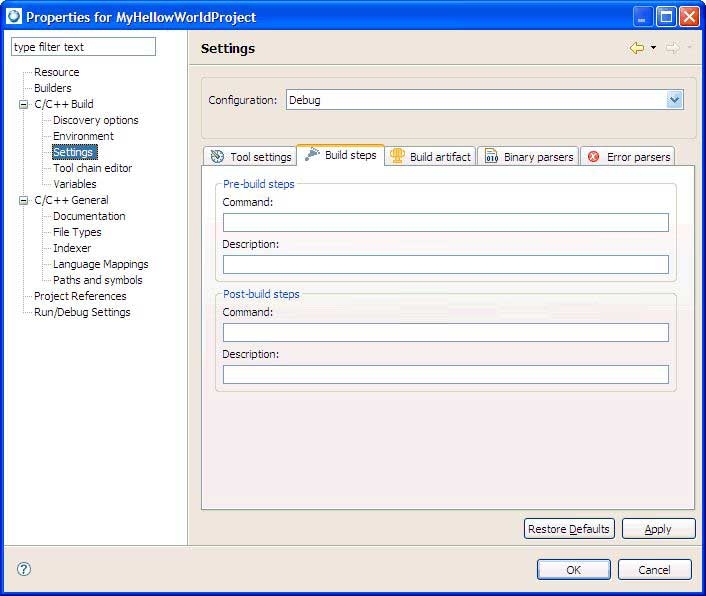
Task: Open the Binary parsers tab
Action: pyautogui.click(x=528, y=157)
